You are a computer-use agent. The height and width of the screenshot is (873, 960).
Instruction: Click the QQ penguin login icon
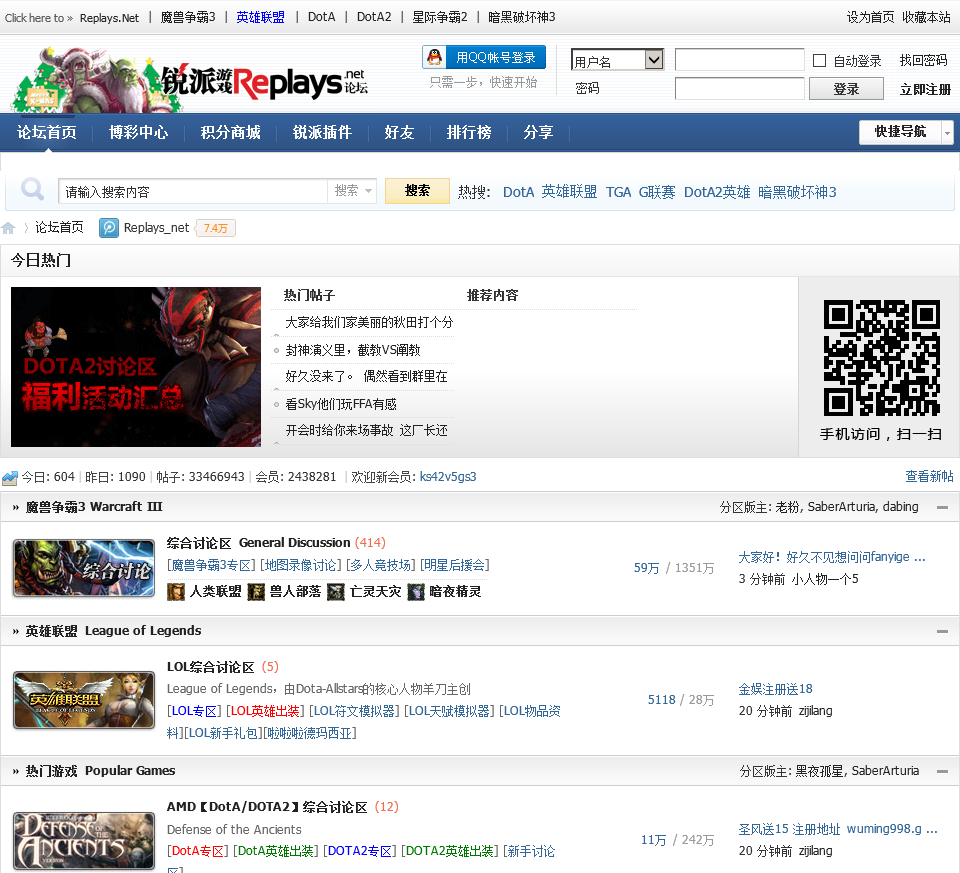(434, 57)
